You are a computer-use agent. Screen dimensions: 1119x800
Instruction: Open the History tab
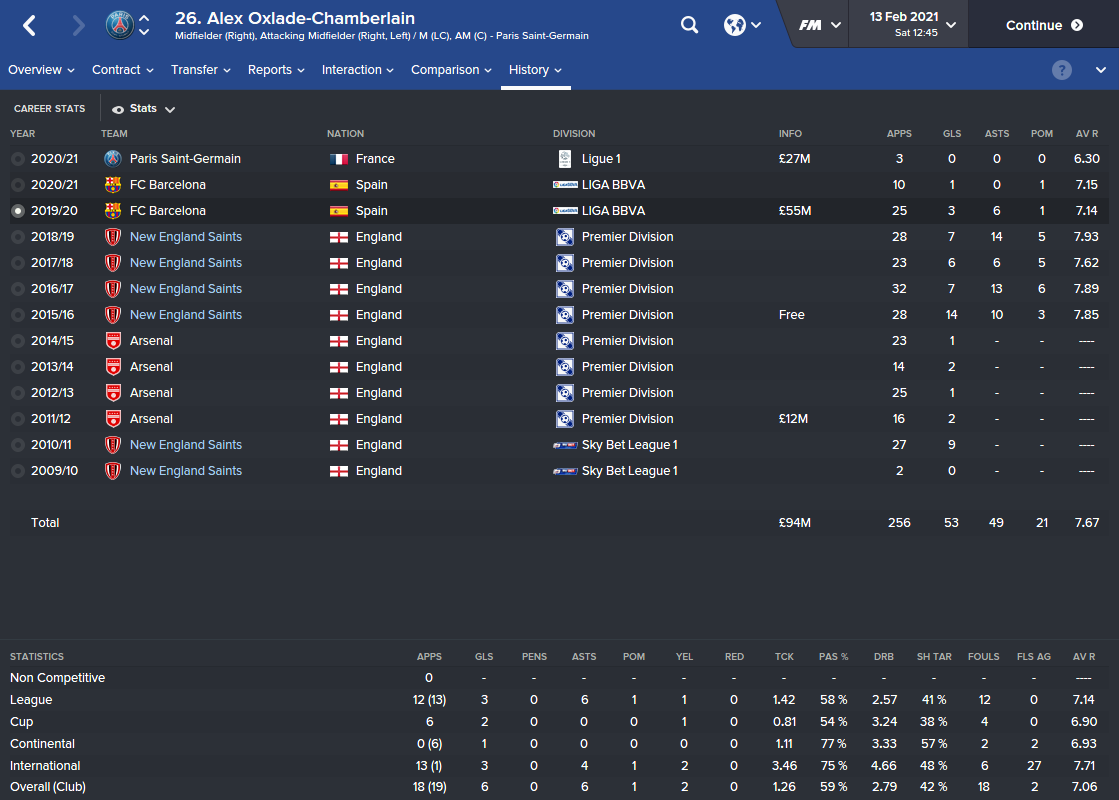tap(535, 70)
